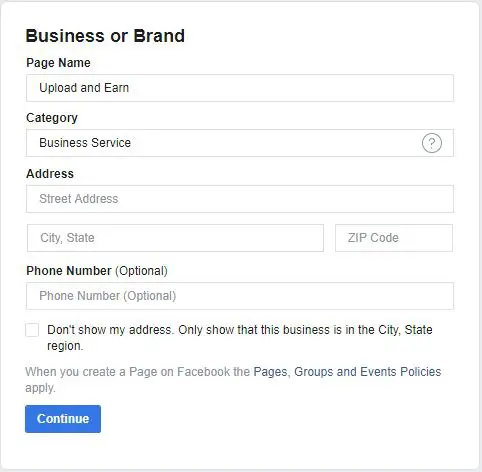
Task: Click the Continue button
Action: point(63,419)
